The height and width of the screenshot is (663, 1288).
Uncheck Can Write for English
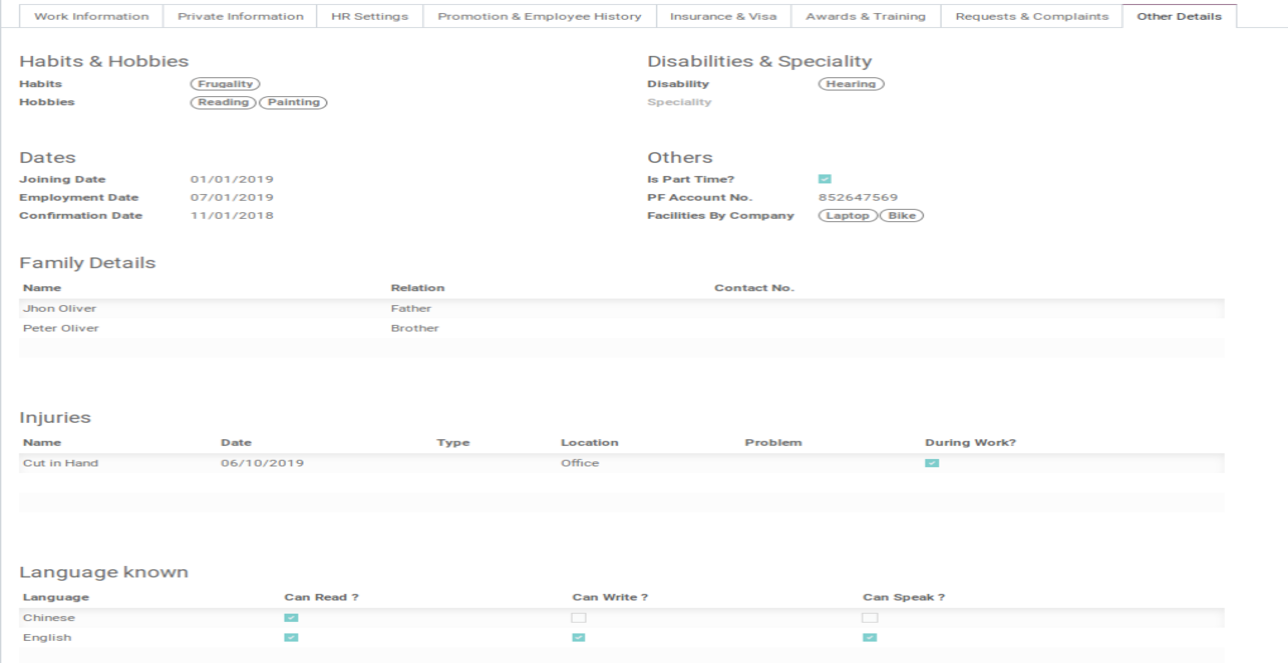coord(579,638)
